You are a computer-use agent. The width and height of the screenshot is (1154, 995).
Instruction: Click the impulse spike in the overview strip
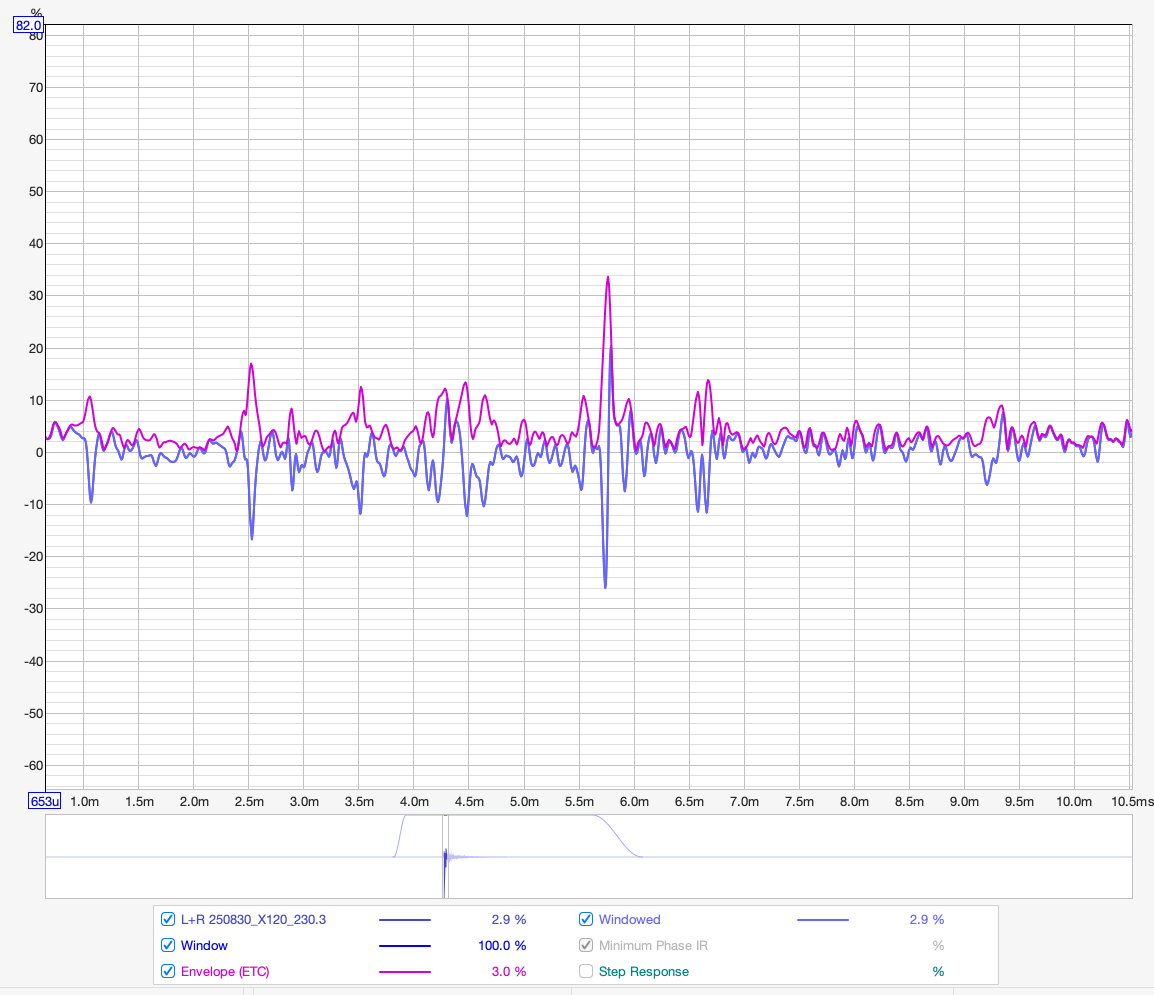444,857
